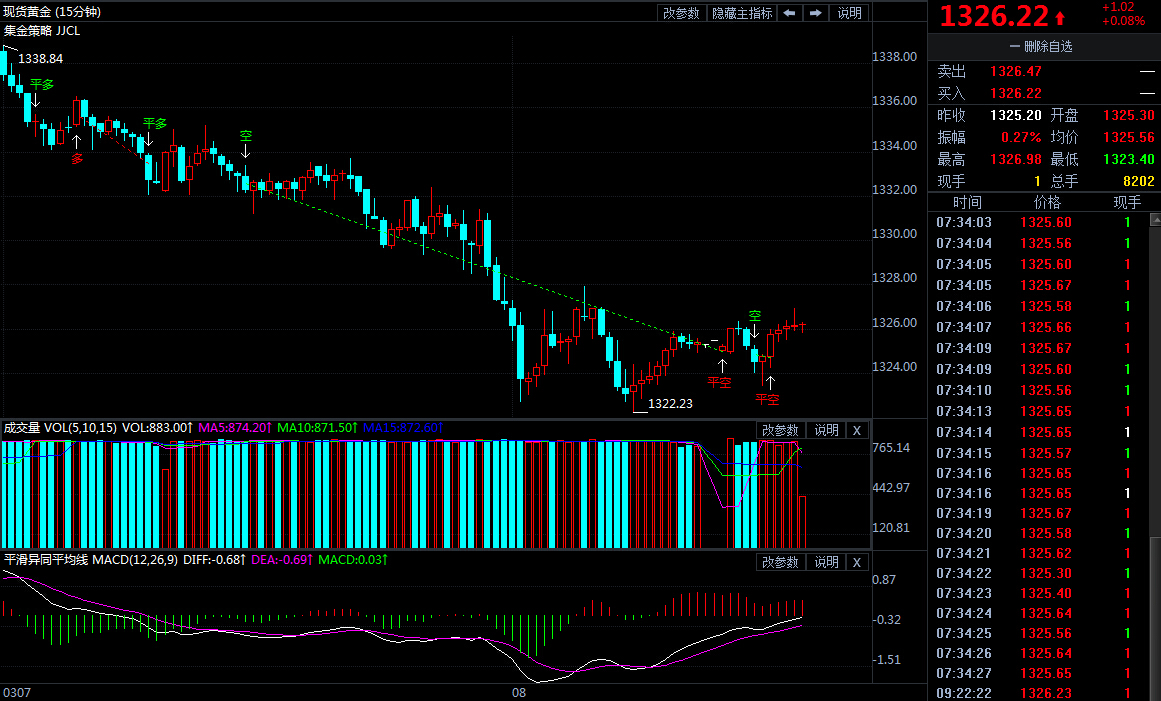The image size is (1161, 701).
Task: Click the 现货黄金 (15分钟) chart title
Action: tap(52, 12)
